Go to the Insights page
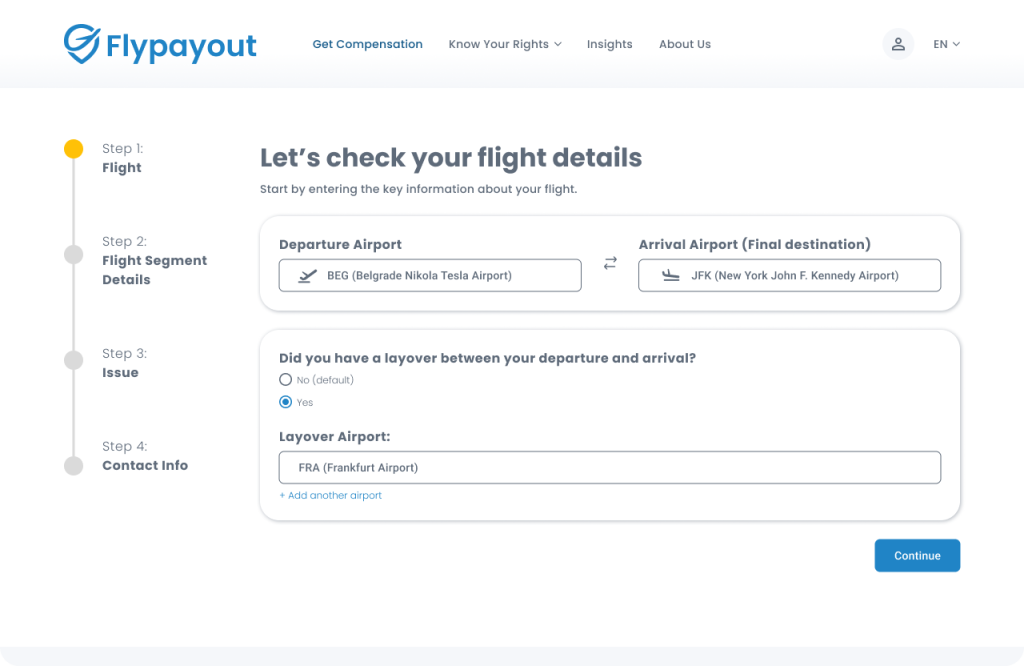 pos(609,44)
